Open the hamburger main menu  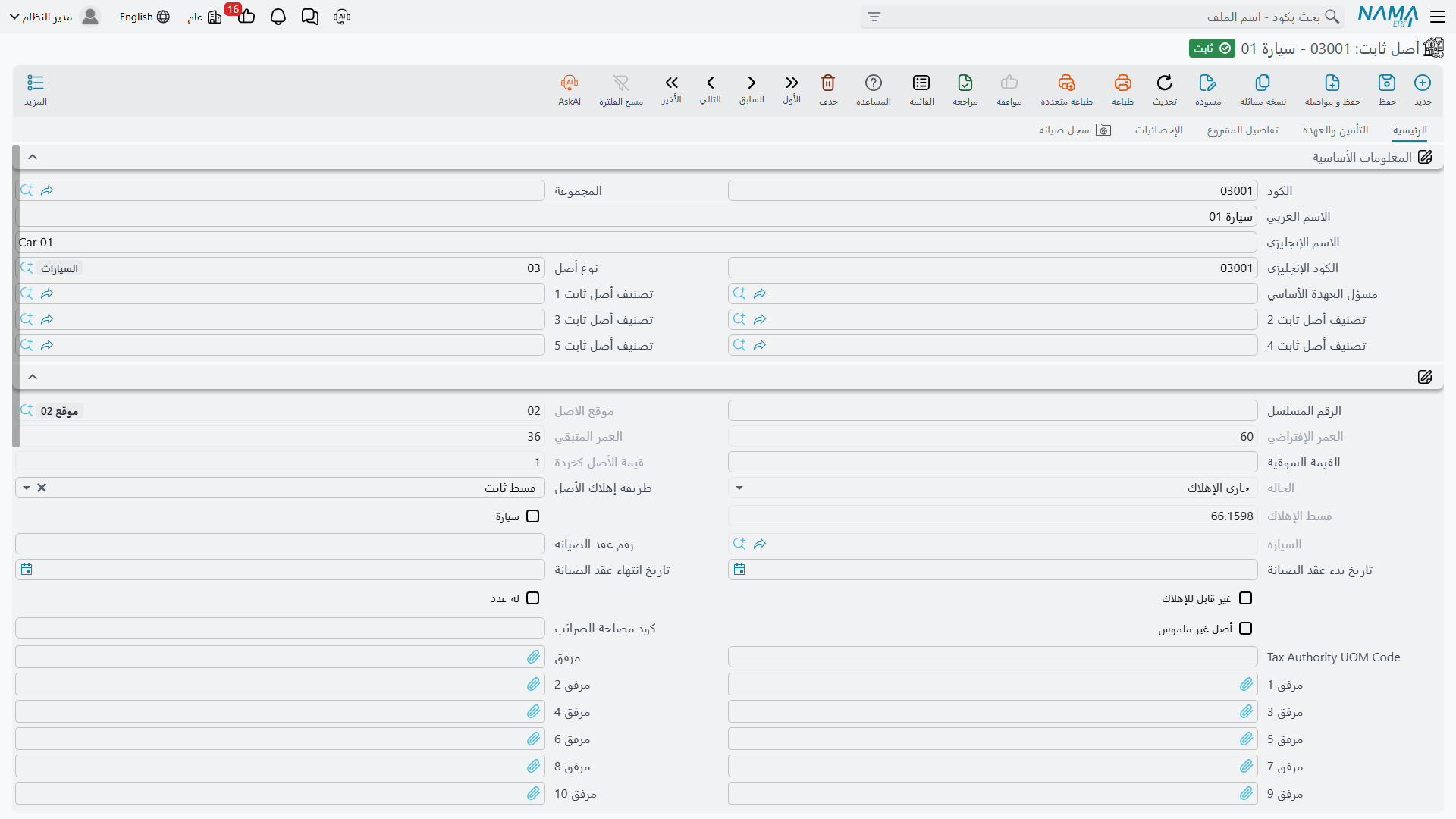(1438, 17)
